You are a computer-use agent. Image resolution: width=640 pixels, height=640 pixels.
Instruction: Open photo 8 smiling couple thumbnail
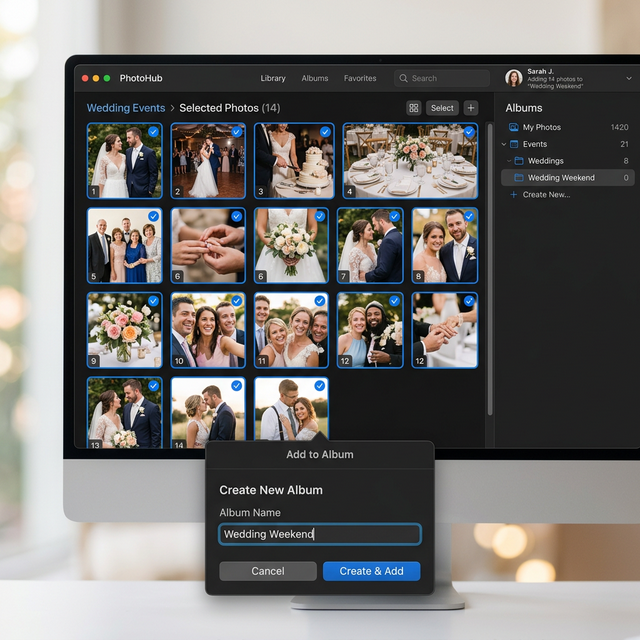[444, 245]
